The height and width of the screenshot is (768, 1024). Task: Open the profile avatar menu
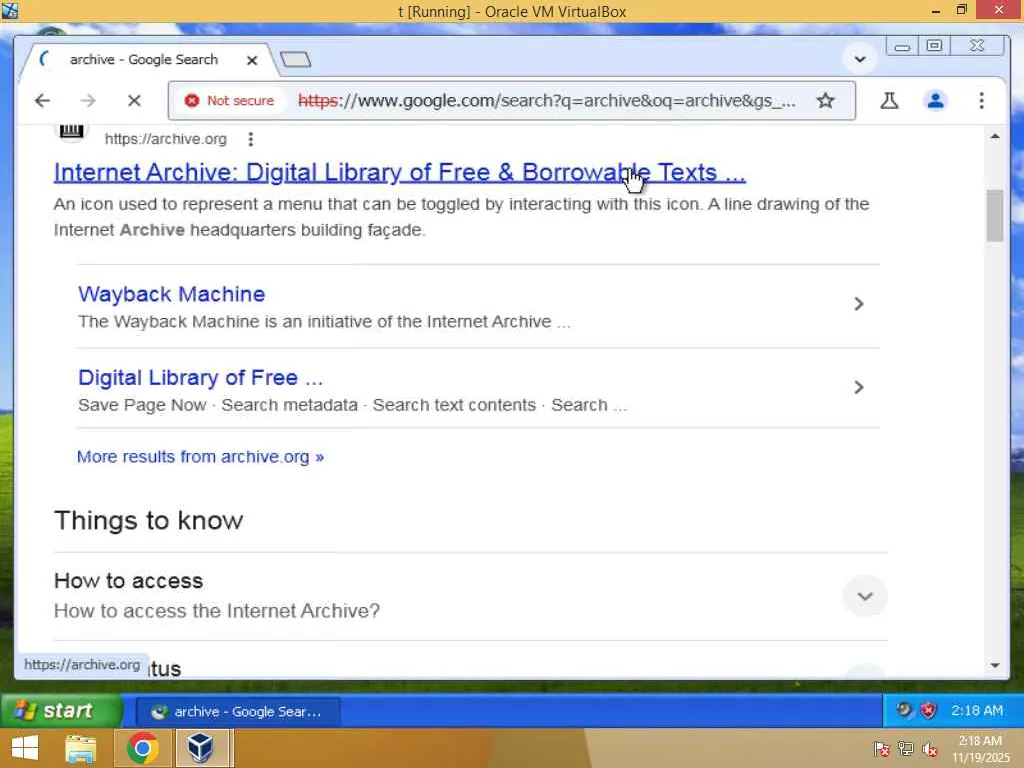pyautogui.click(x=935, y=101)
